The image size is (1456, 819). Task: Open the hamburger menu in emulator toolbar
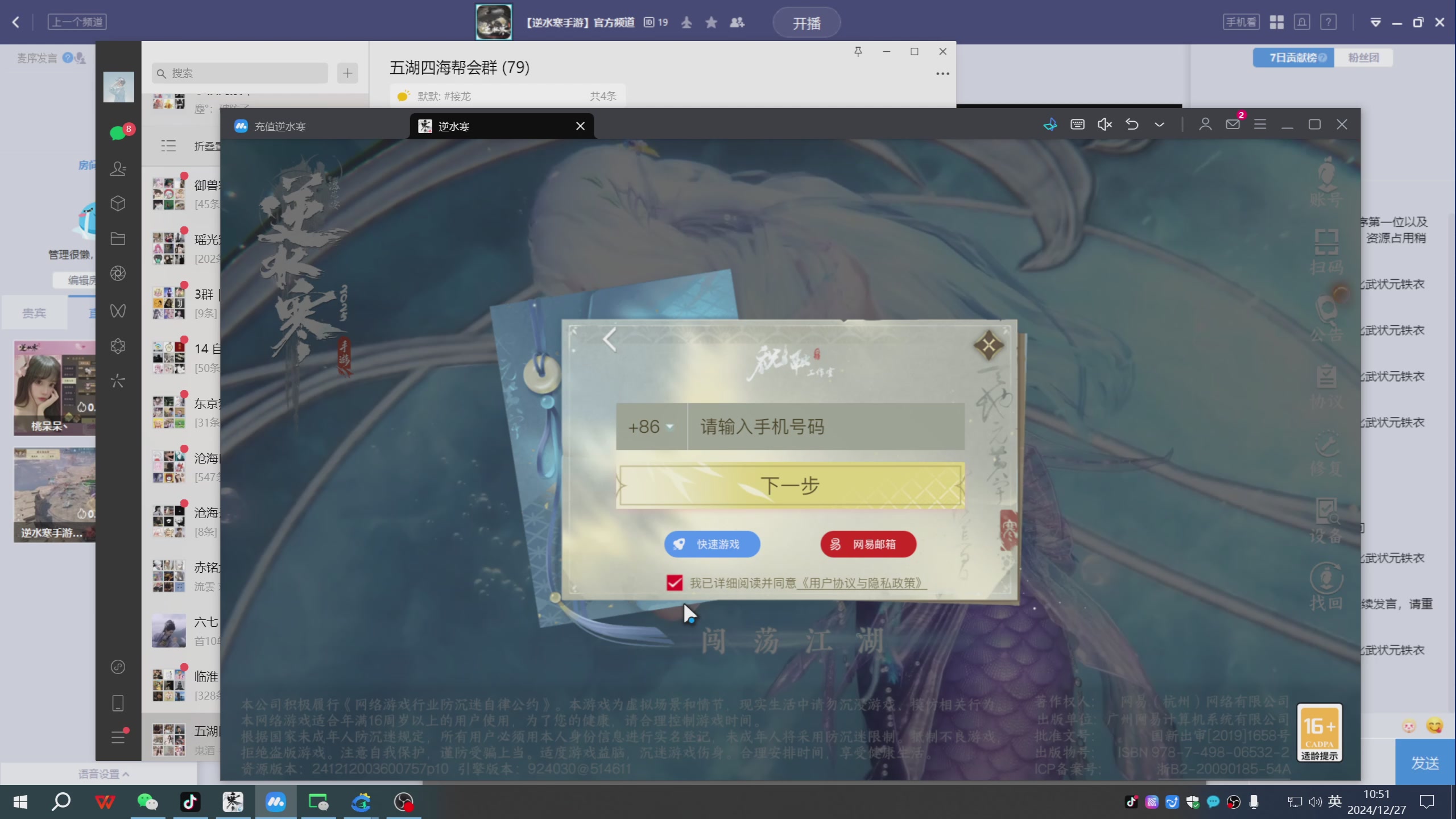coord(1260,125)
